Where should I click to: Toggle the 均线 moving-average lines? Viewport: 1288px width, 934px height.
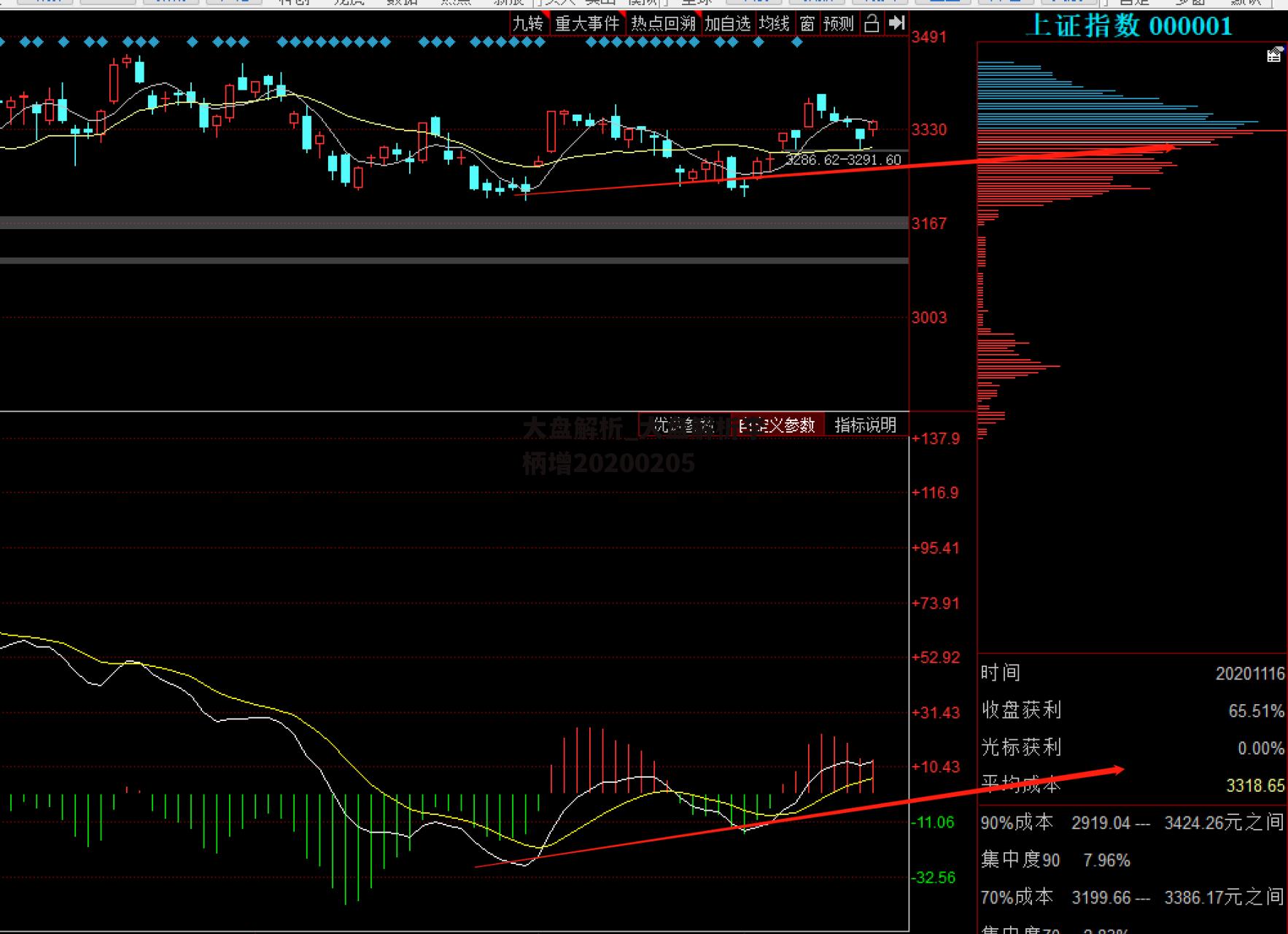pyautogui.click(x=774, y=24)
